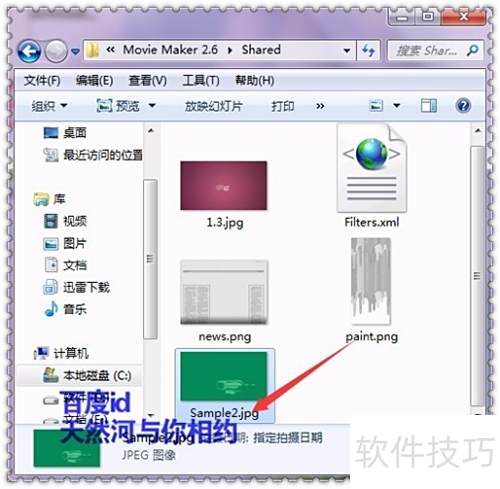
Task: Click 指定拍摄日期 in details pane
Action: [x=288, y=438]
